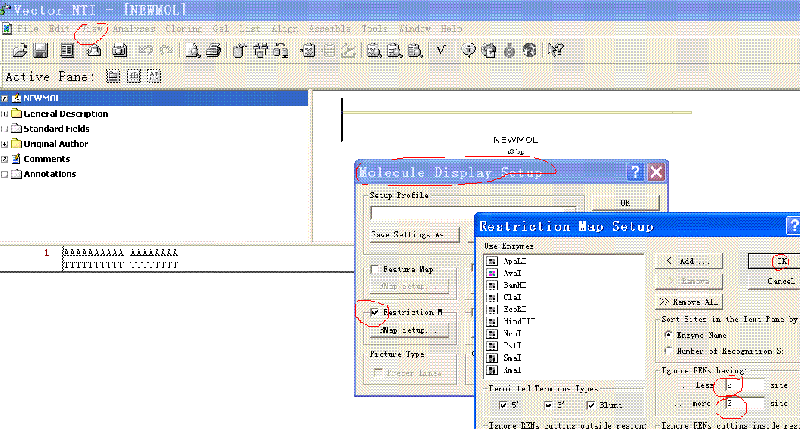
Task: Click the globe web toolbar icon
Action: pyautogui.click(x=530, y=50)
